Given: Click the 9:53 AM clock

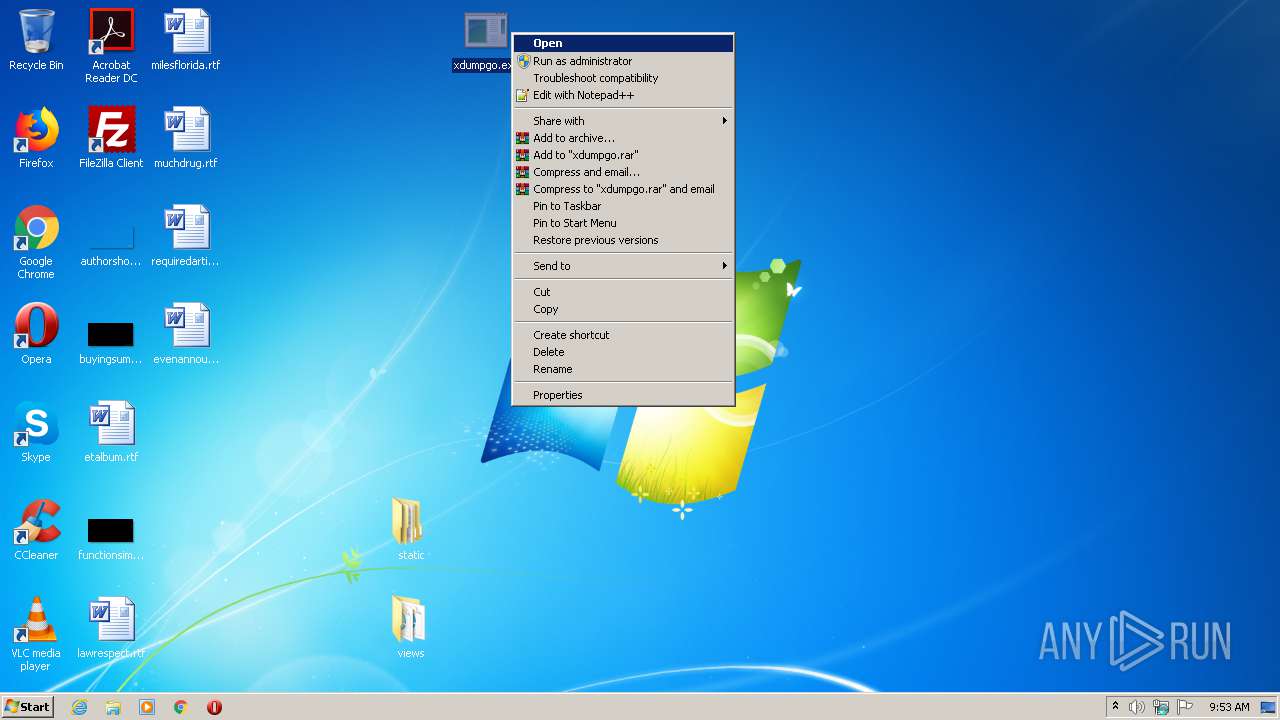Looking at the screenshot, I should coord(1229,707).
